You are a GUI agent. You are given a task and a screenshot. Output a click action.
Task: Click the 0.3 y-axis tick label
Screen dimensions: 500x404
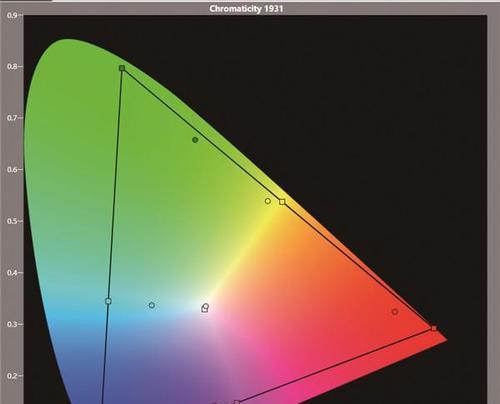coord(12,324)
